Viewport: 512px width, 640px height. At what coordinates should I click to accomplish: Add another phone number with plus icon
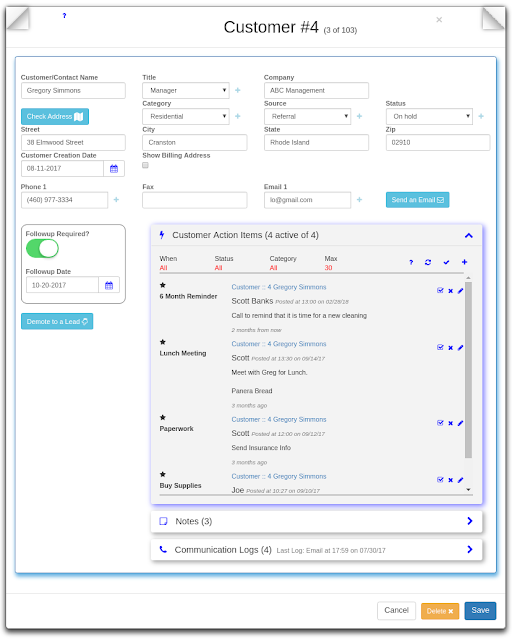pos(116,200)
